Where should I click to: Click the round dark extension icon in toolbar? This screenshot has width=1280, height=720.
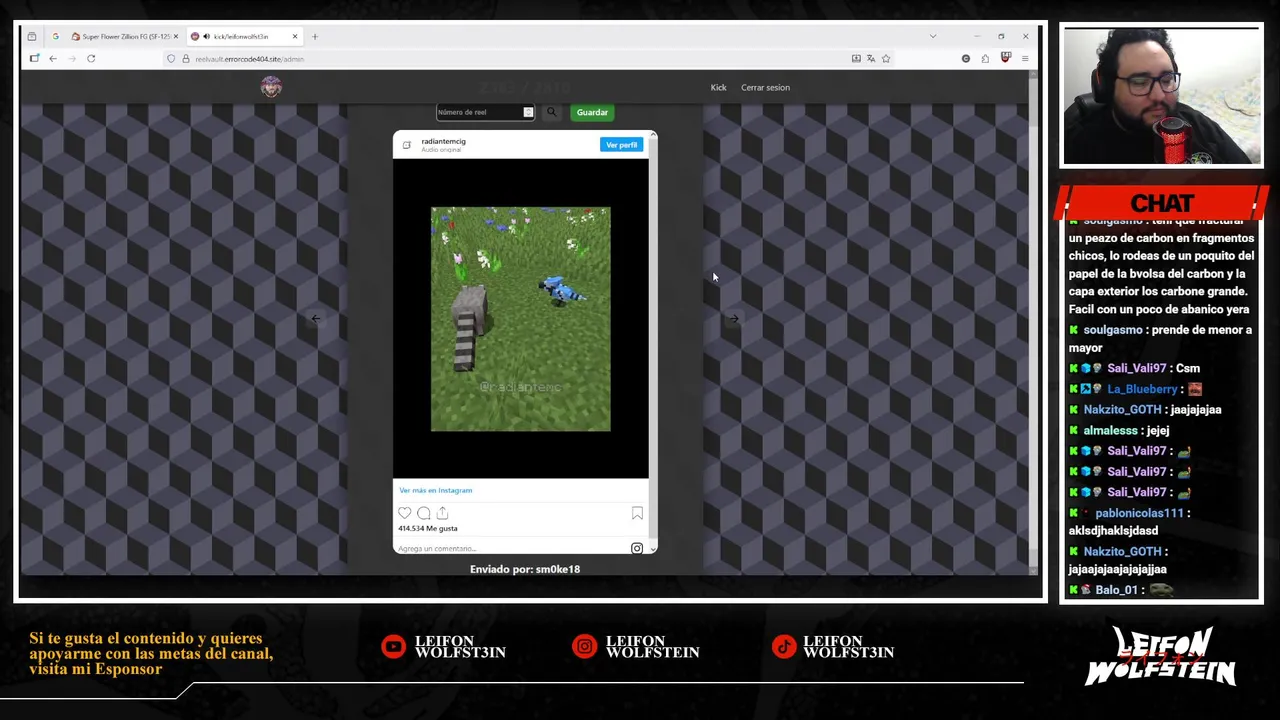(966, 59)
